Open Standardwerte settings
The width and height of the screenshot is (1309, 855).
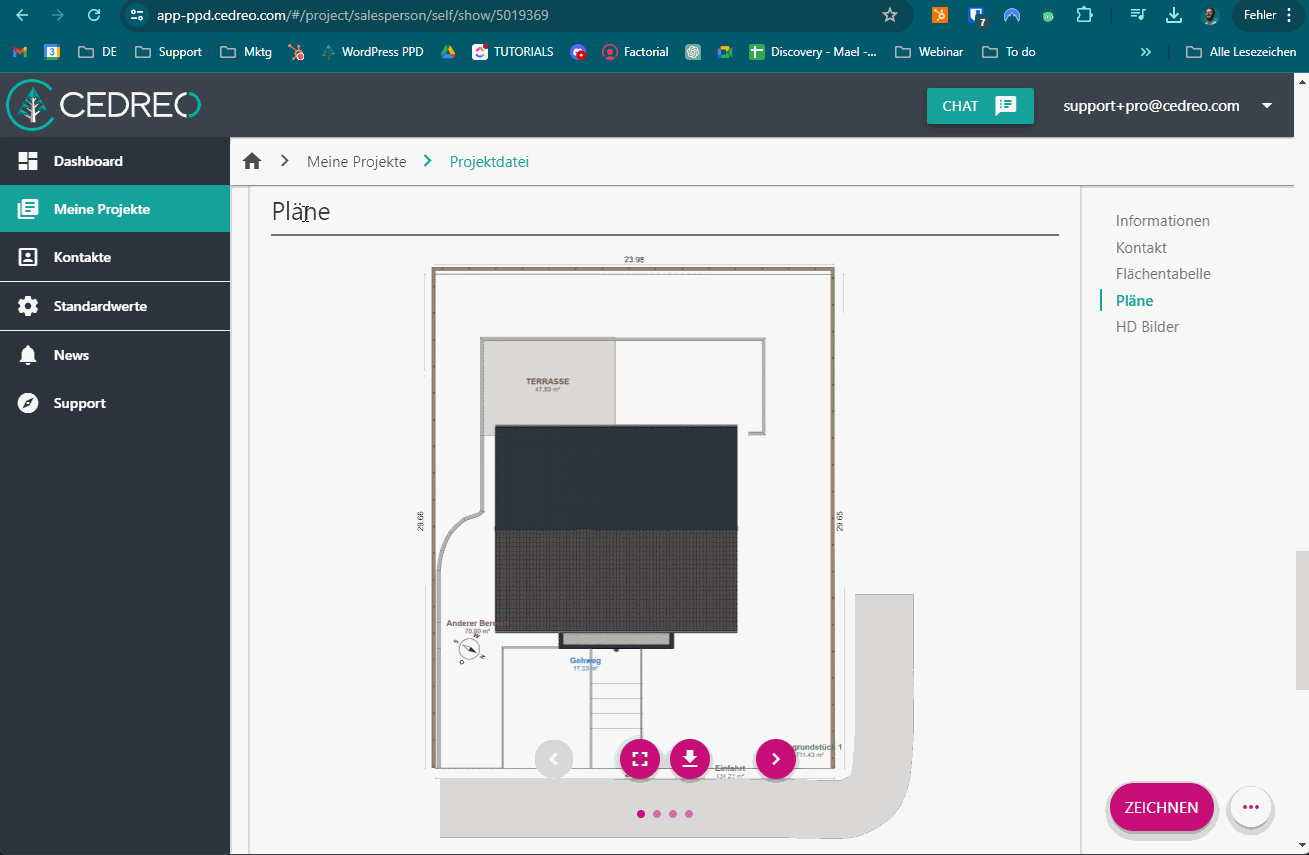tap(115, 306)
